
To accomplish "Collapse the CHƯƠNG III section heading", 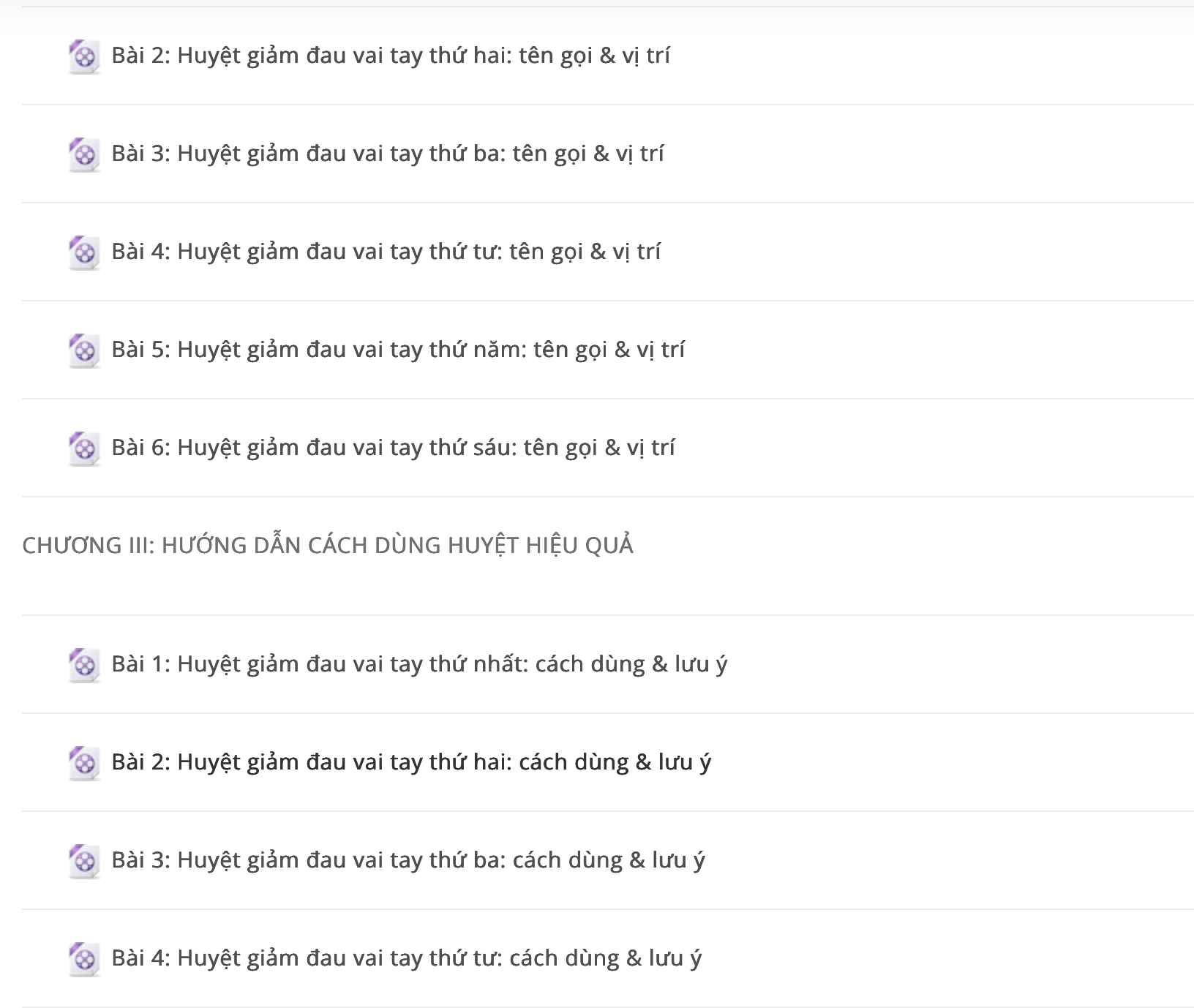I will [328, 546].
